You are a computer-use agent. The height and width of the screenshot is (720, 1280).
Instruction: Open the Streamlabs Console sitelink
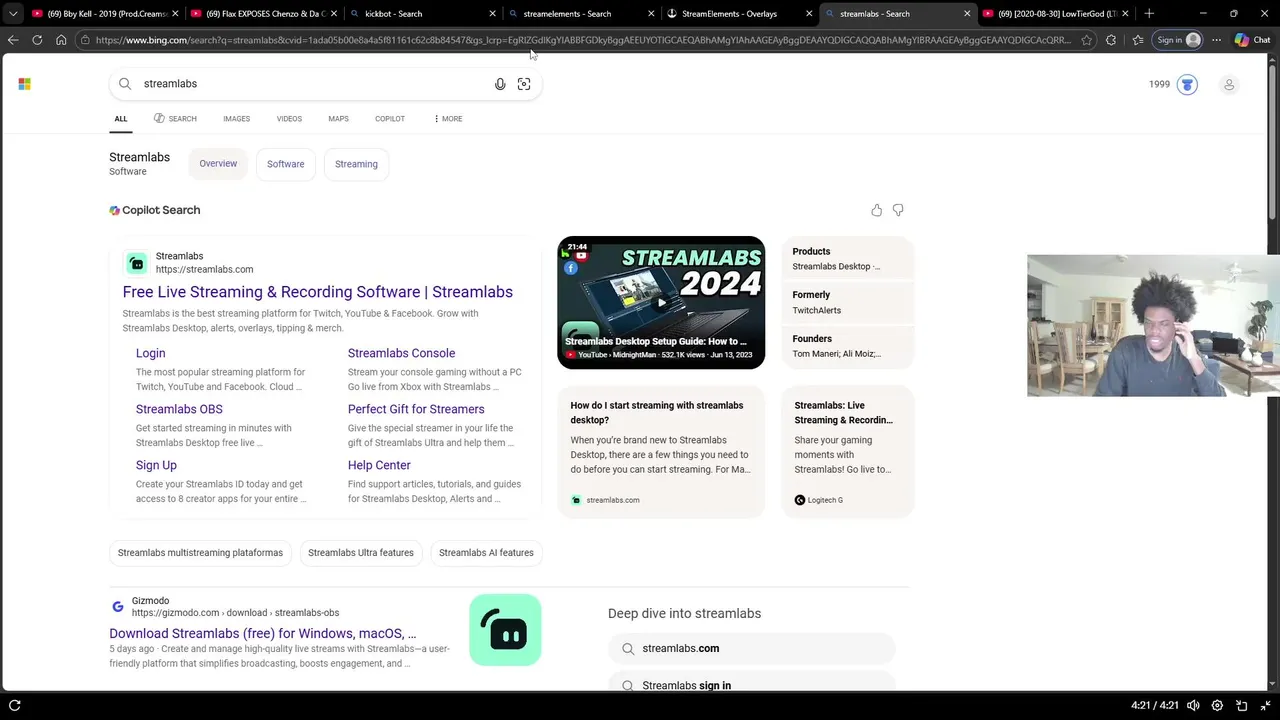click(401, 353)
